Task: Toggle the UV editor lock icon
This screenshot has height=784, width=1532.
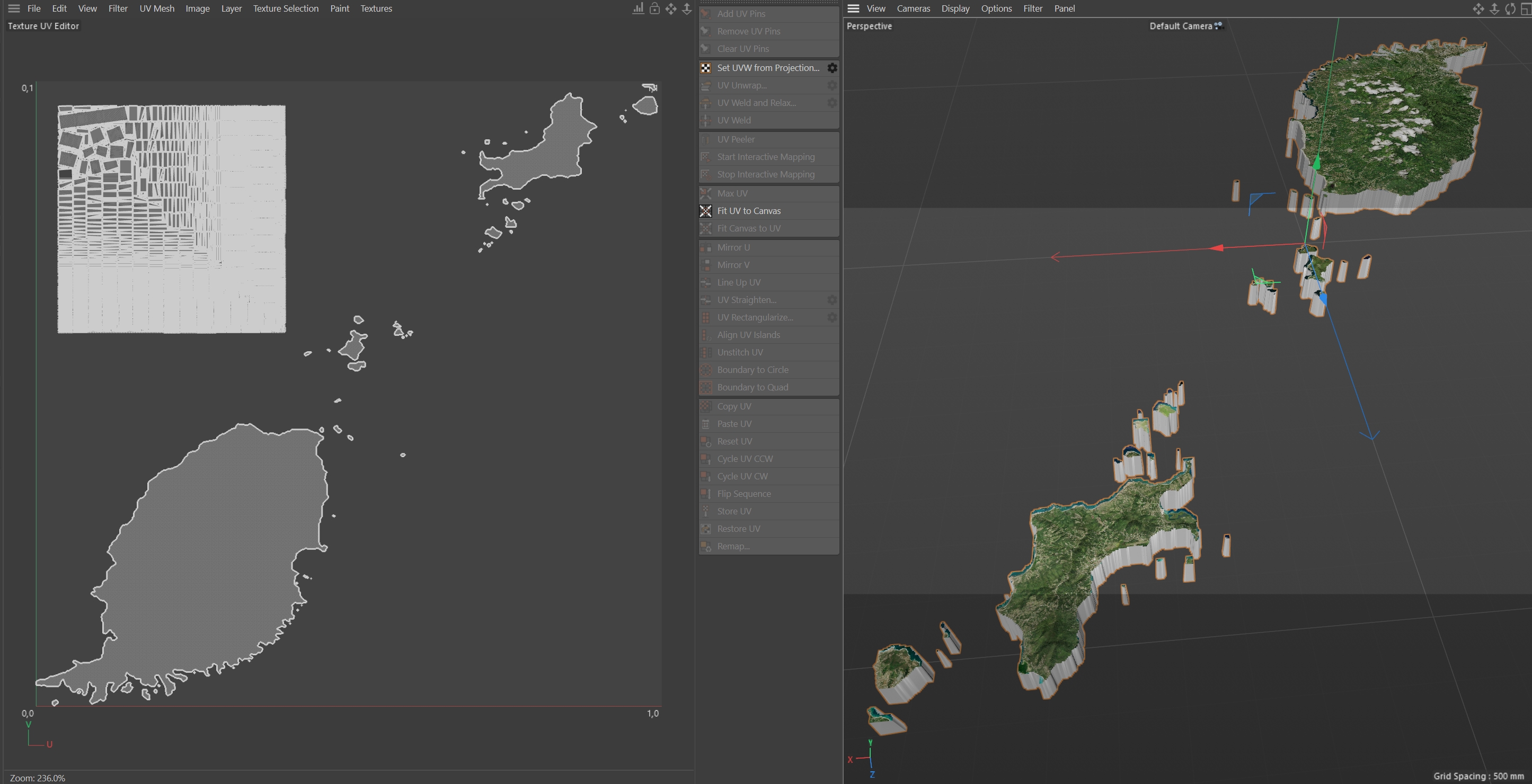Action: click(x=654, y=8)
